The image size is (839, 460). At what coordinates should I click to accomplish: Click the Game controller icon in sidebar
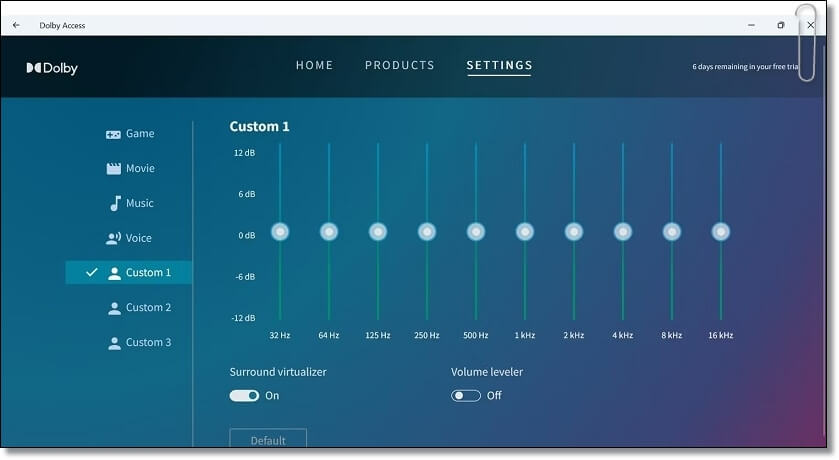click(x=113, y=134)
